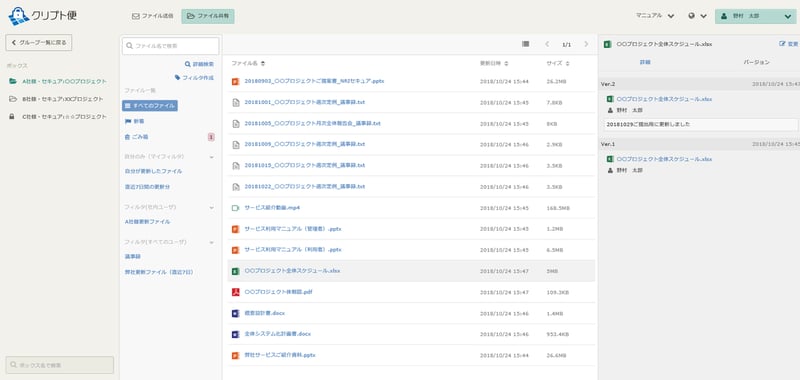Switch to the バージョン tab
Viewport: 800px width, 380px height.
pos(756,62)
